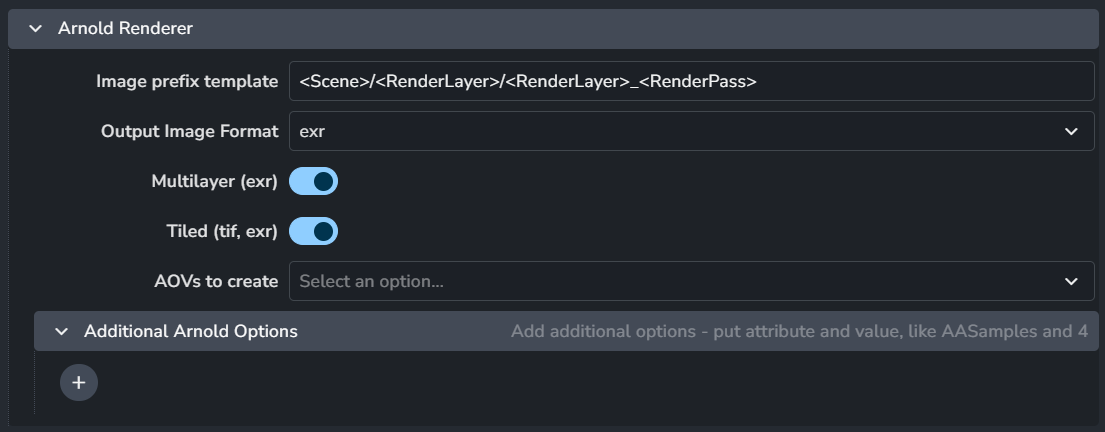Screen dimensions: 1105x432
Task: Collapse the Additional Arnold Options chevron
Action: pyautogui.click(x=62, y=331)
